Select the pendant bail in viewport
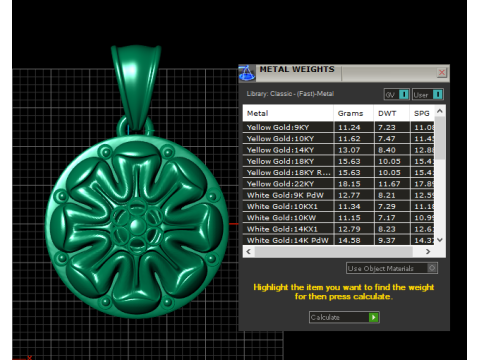The width and height of the screenshot is (480, 360). point(136,87)
